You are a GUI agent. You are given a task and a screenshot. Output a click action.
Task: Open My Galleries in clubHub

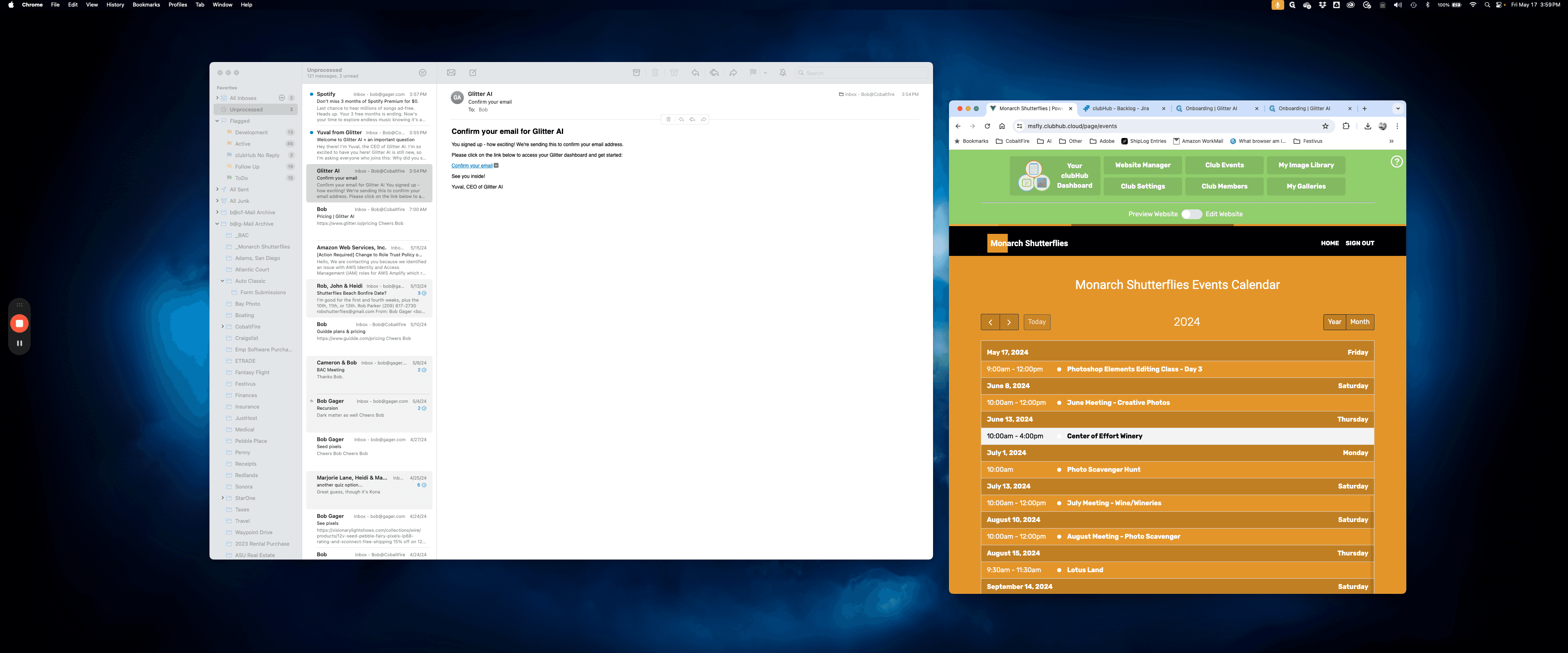(1306, 186)
